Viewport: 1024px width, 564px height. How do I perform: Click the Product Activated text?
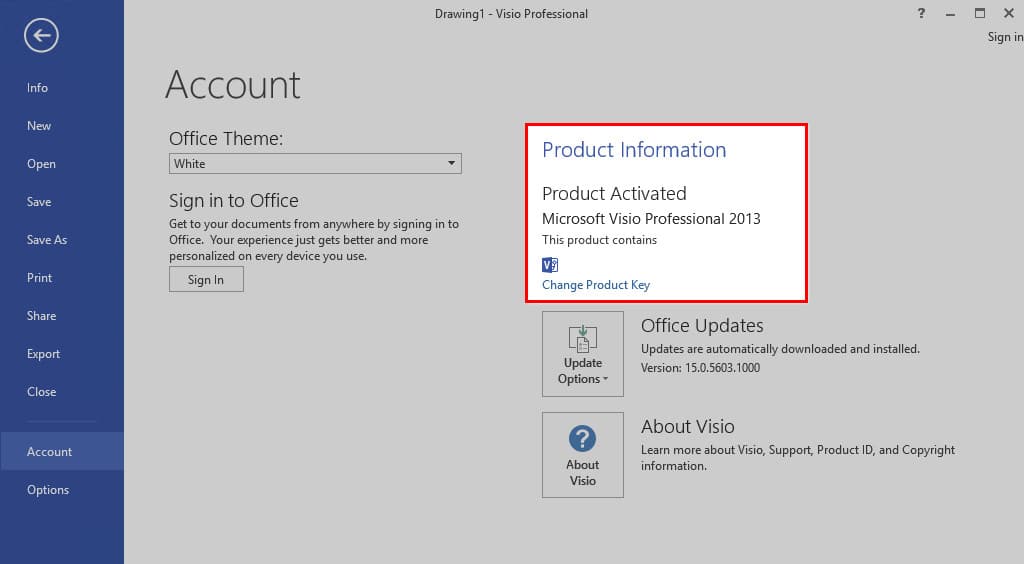point(614,193)
